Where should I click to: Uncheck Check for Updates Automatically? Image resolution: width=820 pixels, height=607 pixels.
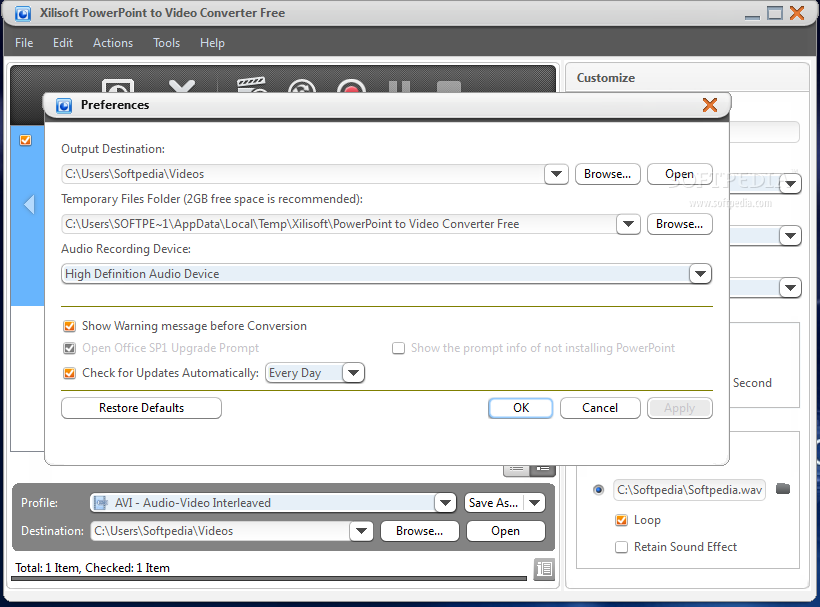(69, 373)
